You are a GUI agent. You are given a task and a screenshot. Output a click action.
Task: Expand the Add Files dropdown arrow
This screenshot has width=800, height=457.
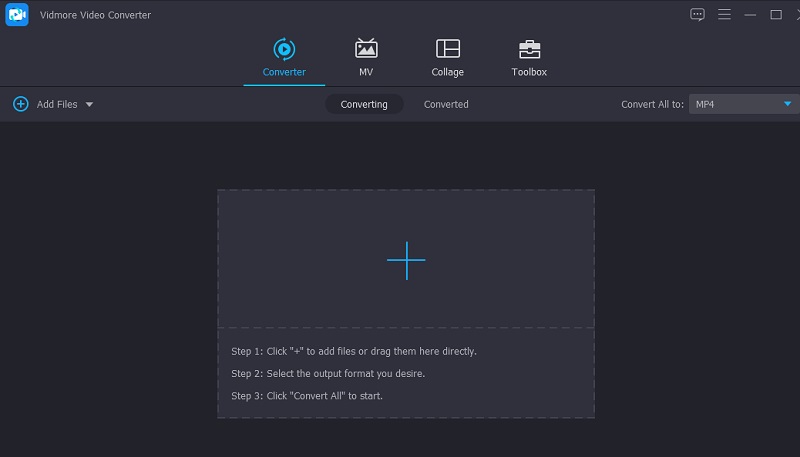[89, 104]
